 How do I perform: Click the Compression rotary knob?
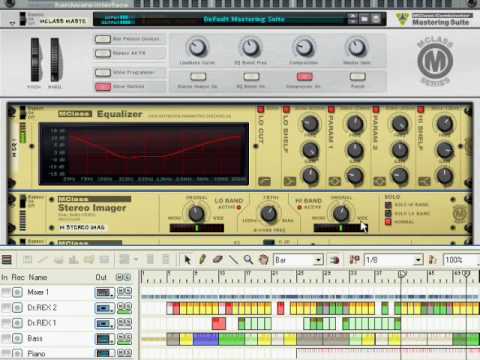(304, 48)
